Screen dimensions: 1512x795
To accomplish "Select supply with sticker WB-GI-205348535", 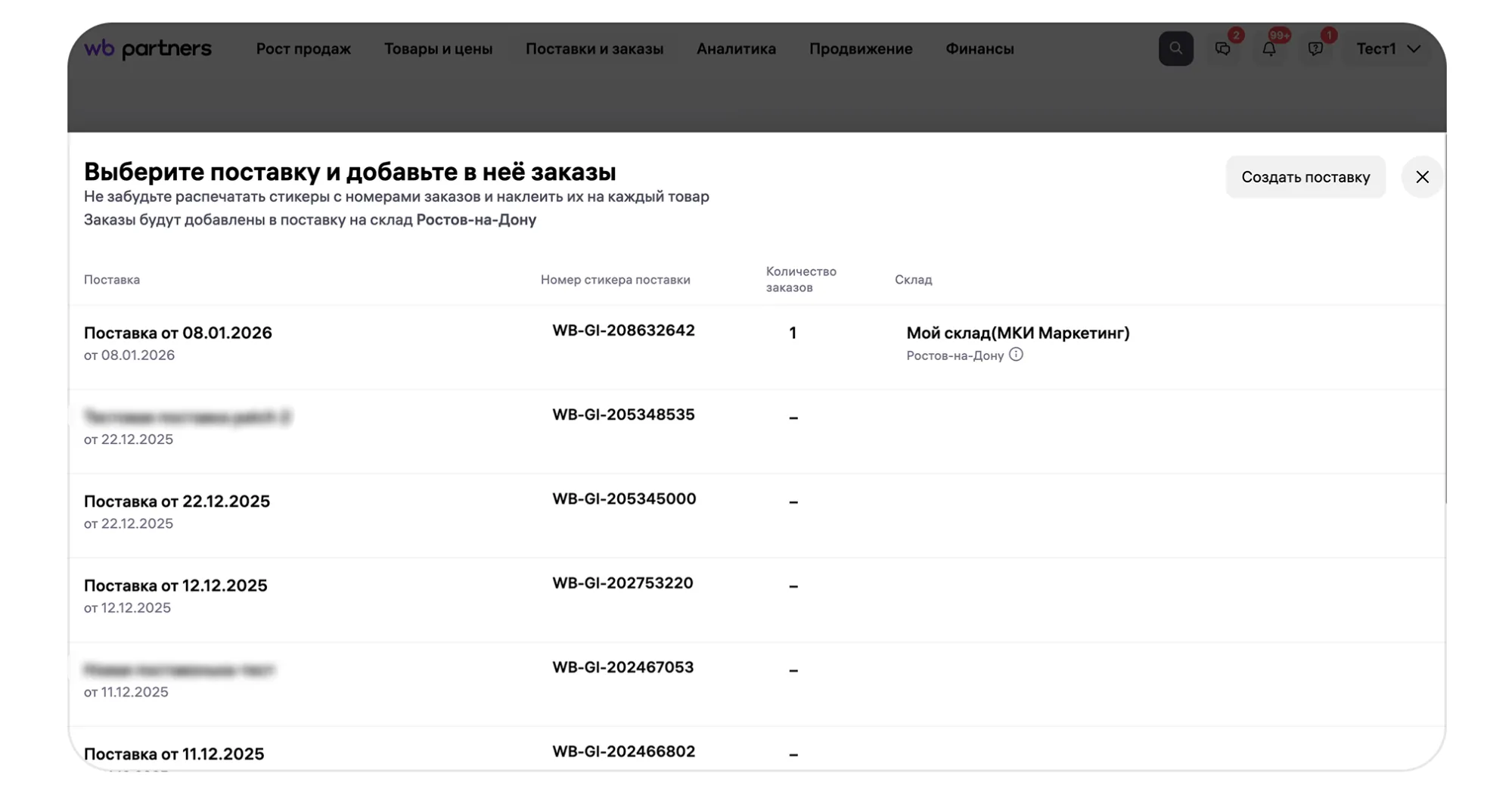I will [622, 415].
